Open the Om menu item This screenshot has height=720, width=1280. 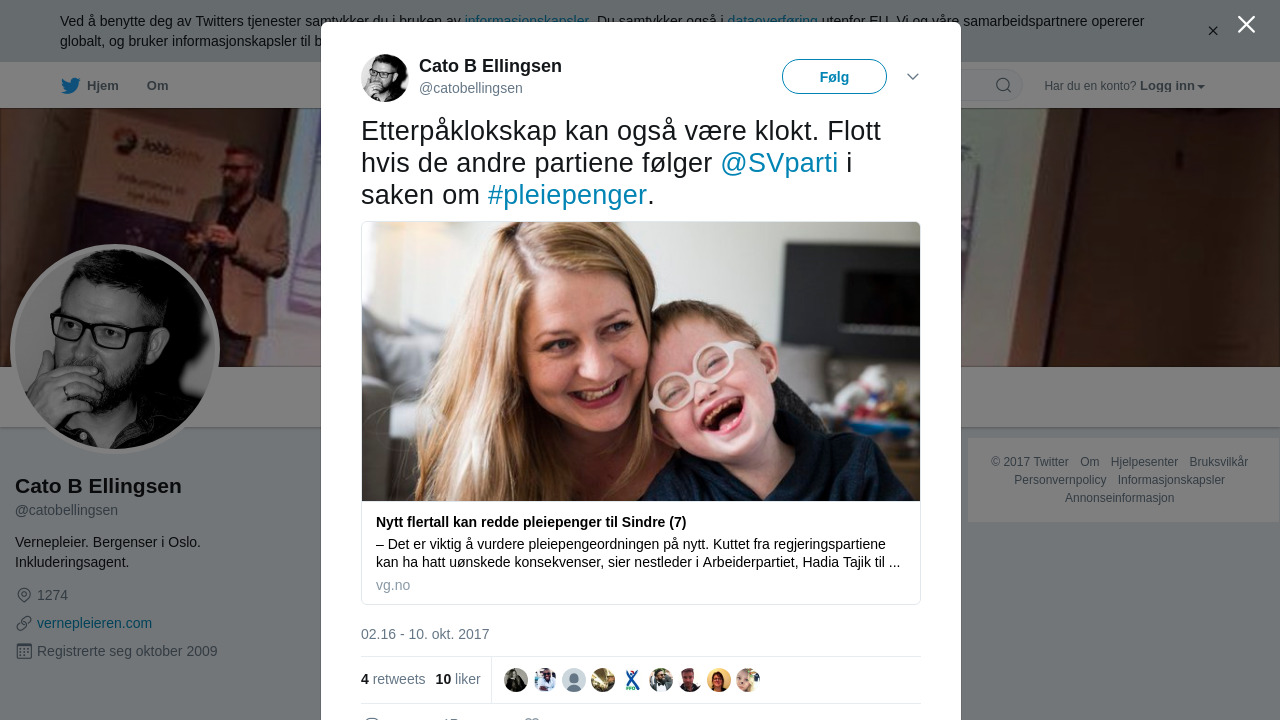point(157,86)
